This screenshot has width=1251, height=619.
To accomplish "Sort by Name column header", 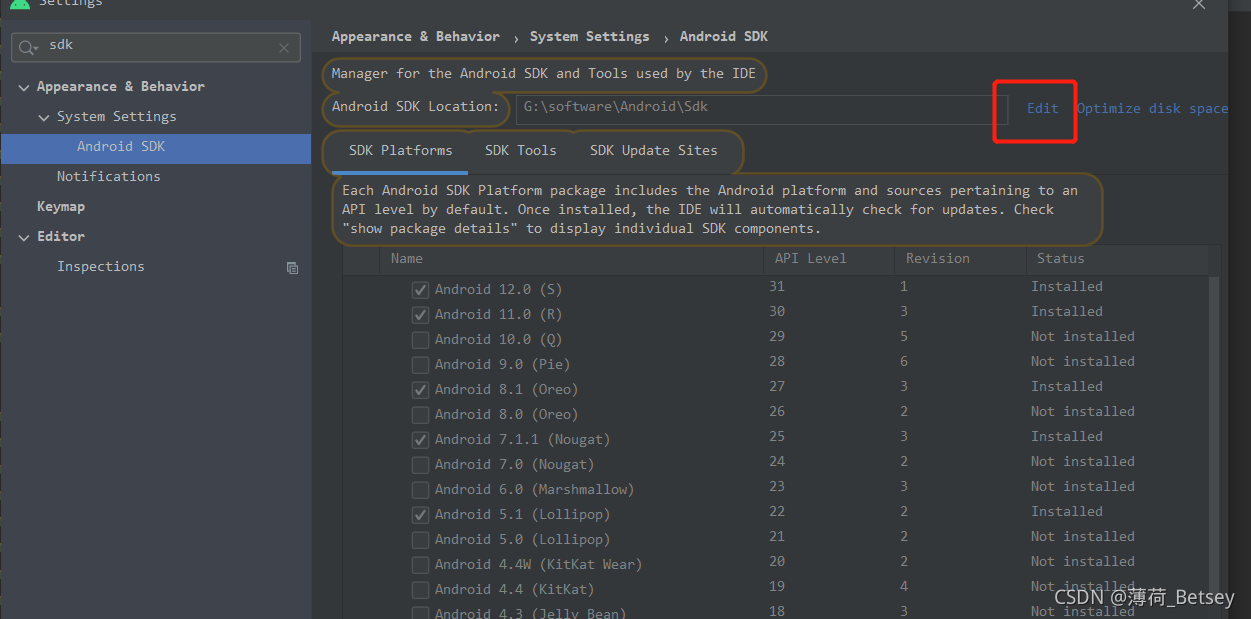I will (x=570, y=259).
